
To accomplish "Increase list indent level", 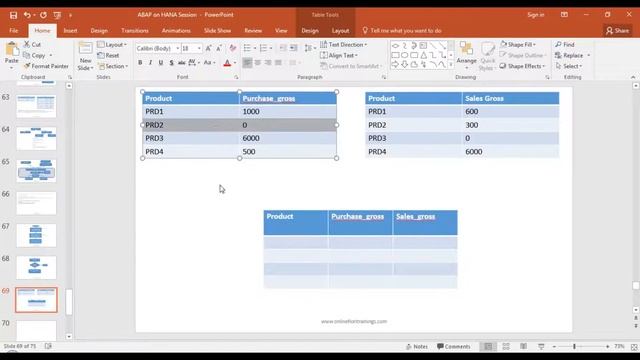I will click(293, 48).
